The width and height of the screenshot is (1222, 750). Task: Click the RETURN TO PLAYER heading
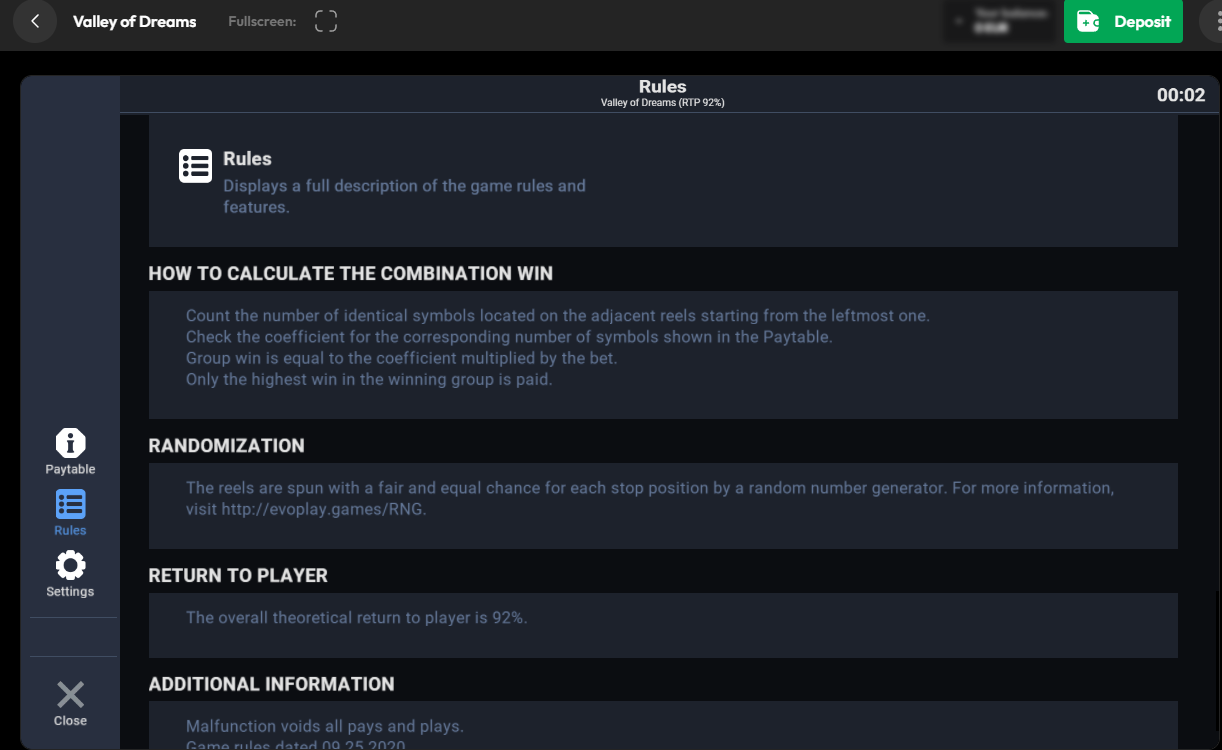click(x=238, y=576)
